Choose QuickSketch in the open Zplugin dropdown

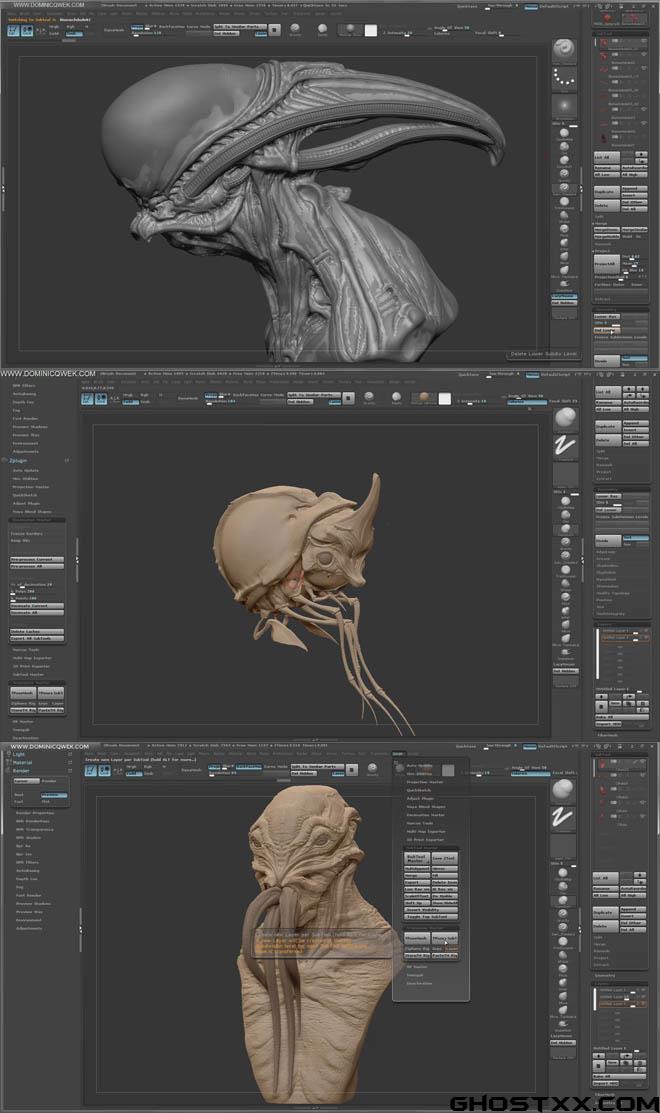pos(419,790)
